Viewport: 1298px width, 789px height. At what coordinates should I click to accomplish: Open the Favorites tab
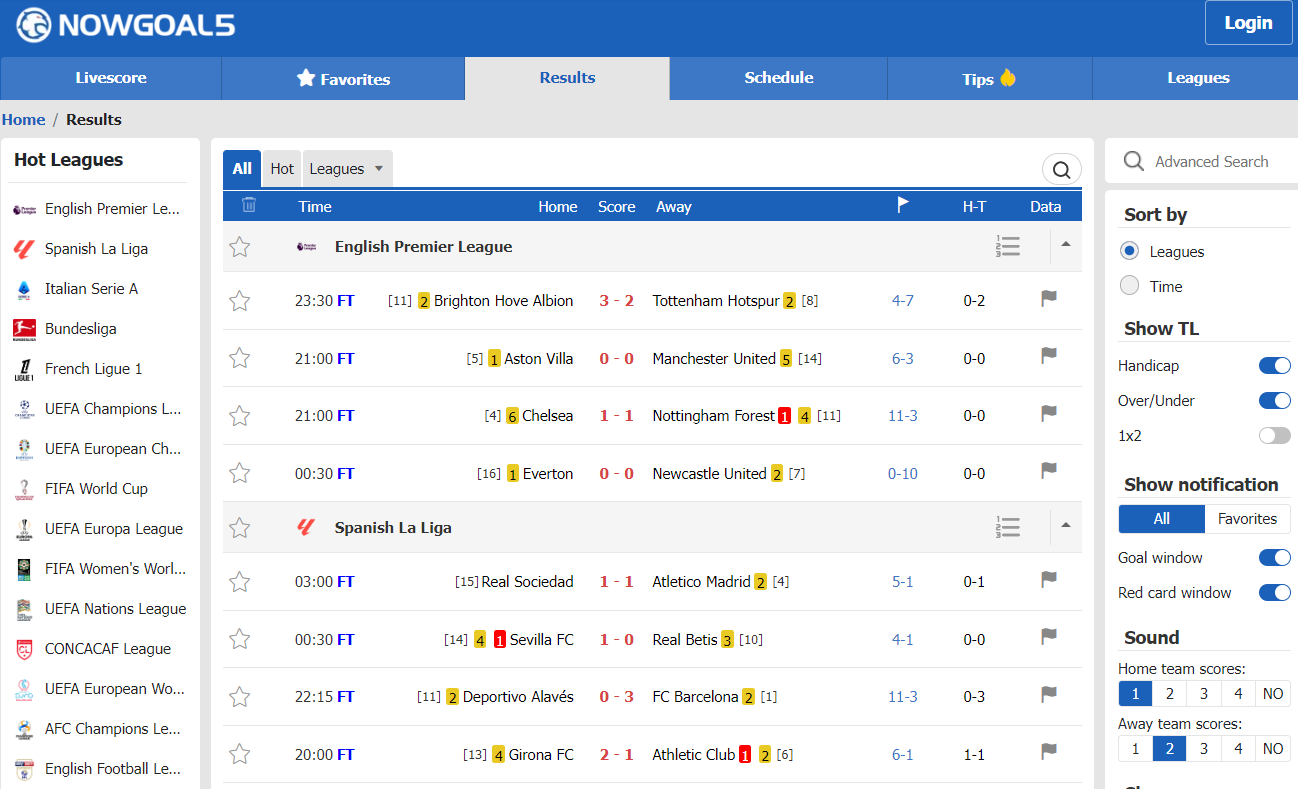coord(343,79)
